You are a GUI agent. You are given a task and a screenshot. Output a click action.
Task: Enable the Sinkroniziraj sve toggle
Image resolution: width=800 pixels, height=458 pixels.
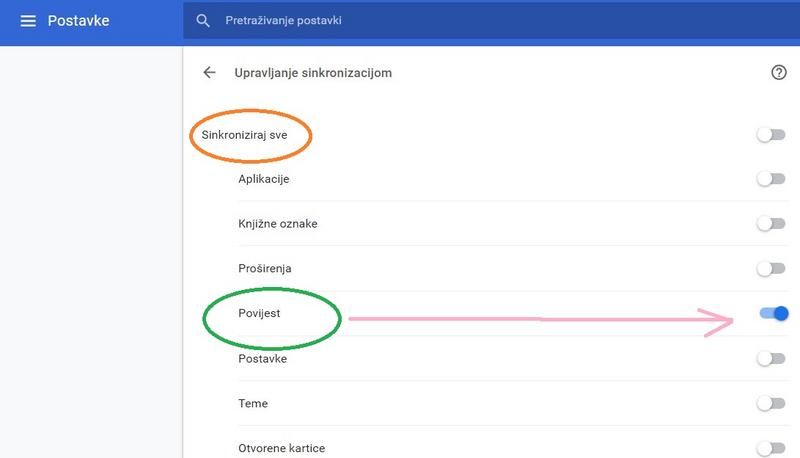[x=771, y=135]
